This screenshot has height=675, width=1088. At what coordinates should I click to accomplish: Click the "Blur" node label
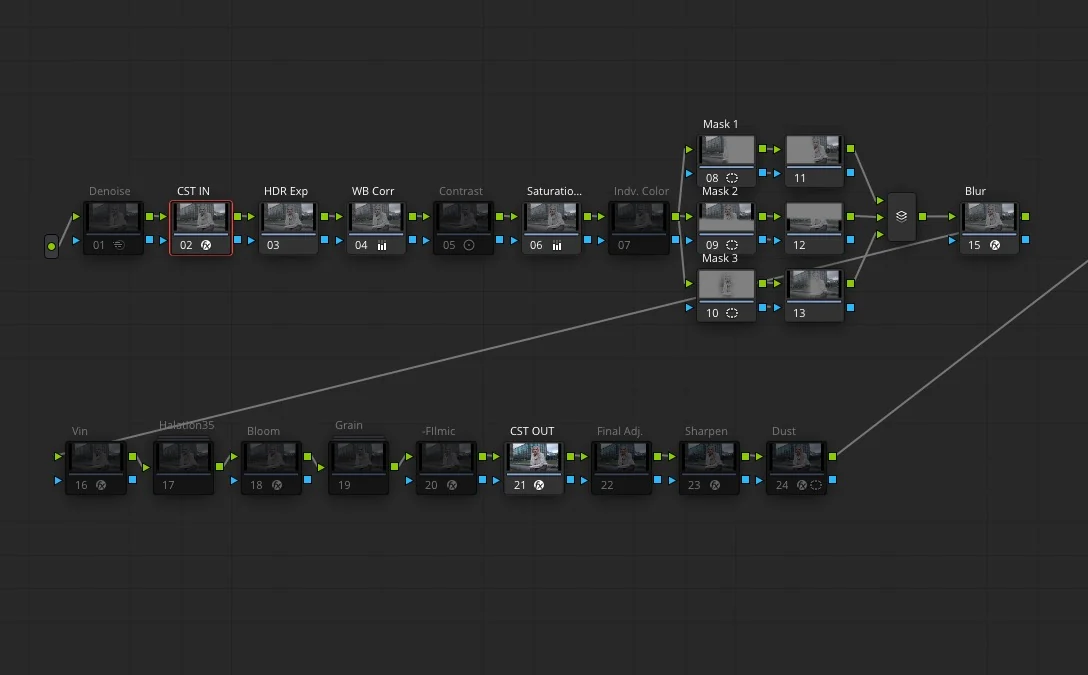[x=975, y=191]
